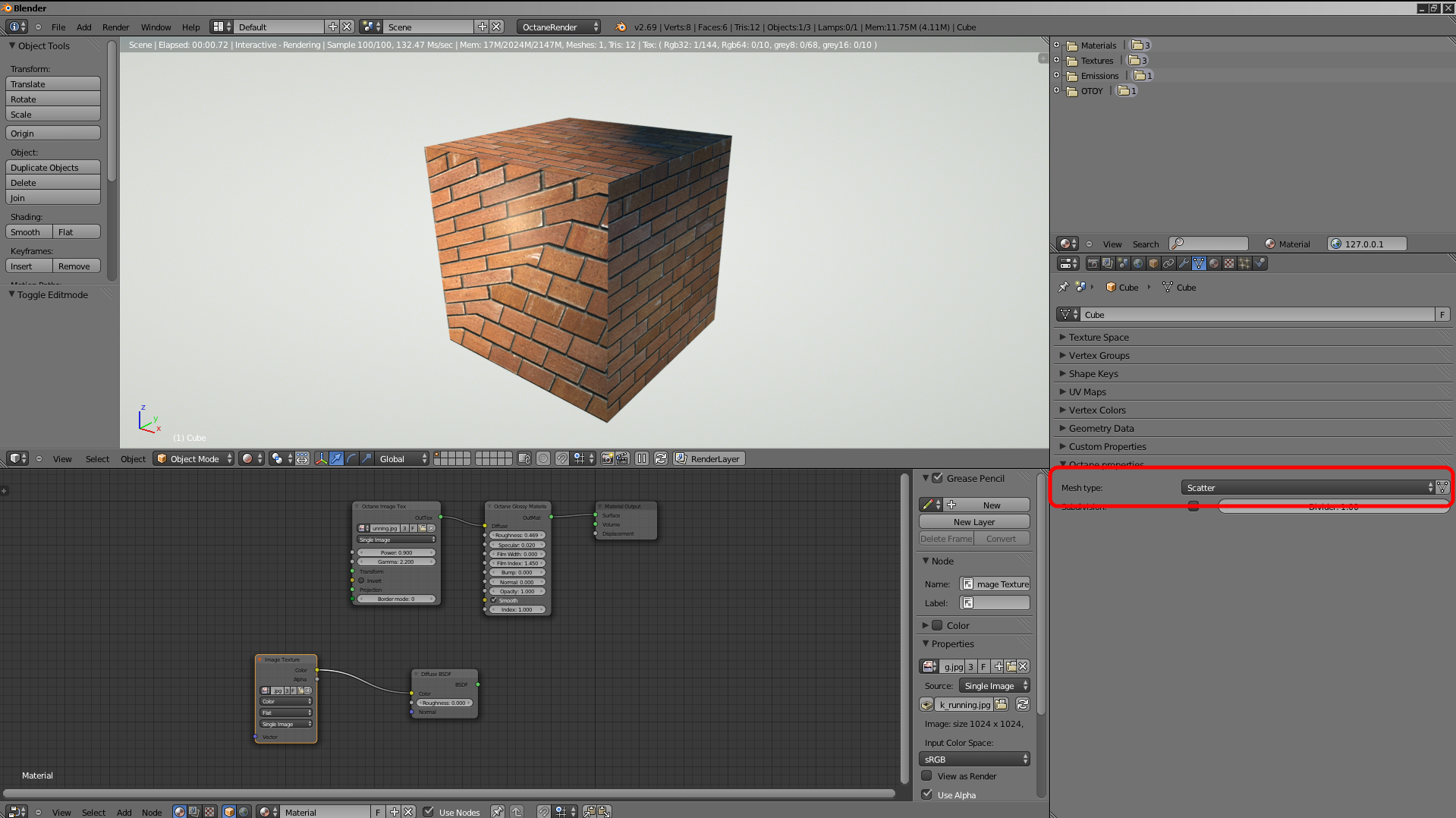
Task: Adjust the Divider value slider
Action: [1334, 506]
